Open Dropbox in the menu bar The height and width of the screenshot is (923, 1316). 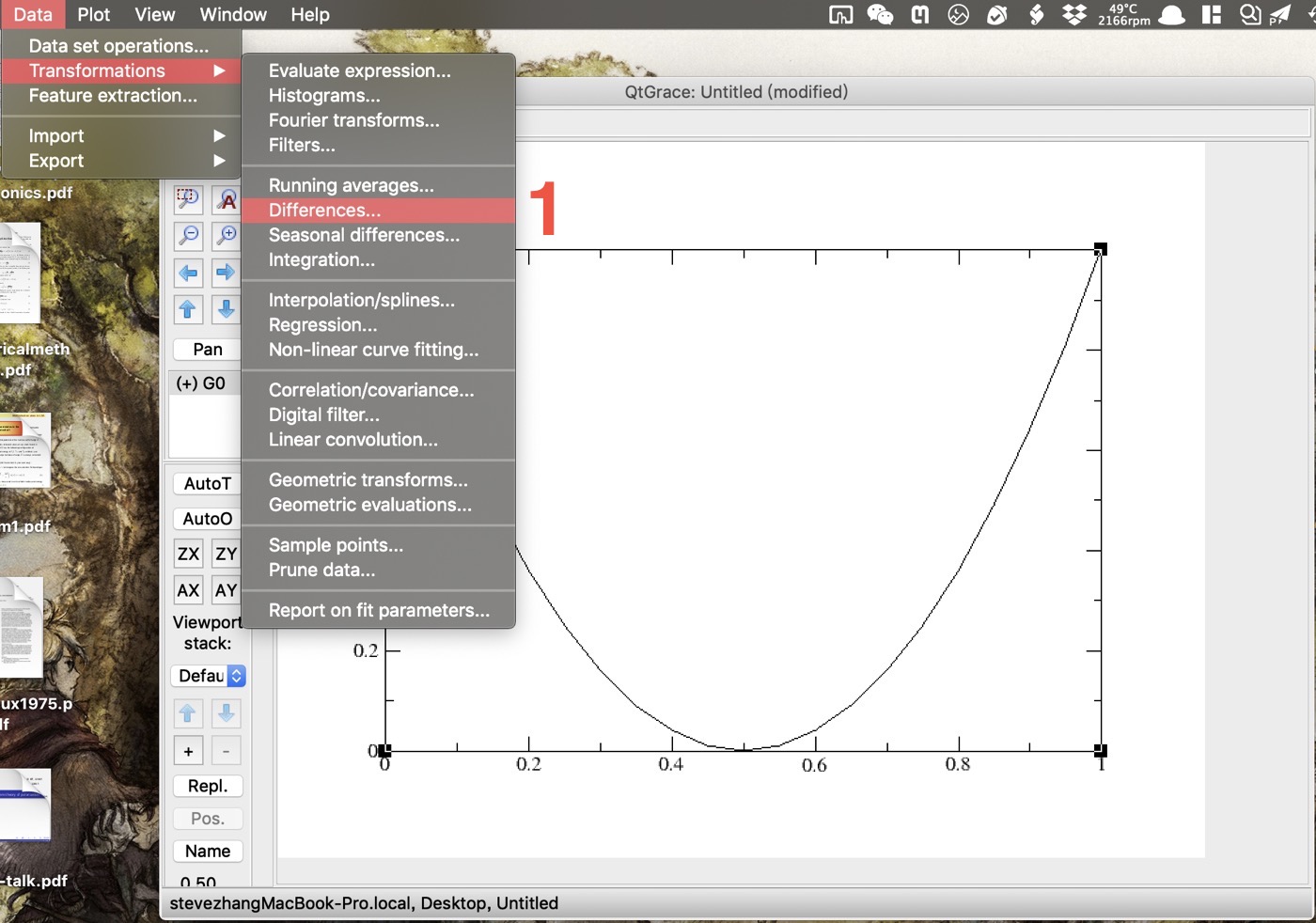[x=1073, y=14]
